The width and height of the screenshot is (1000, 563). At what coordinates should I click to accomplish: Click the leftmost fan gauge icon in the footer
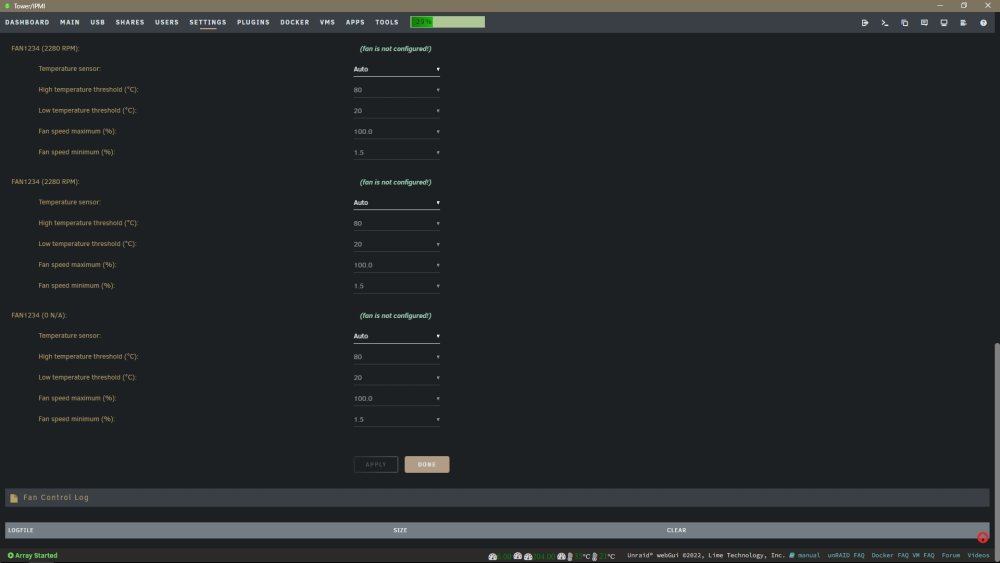pos(492,556)
